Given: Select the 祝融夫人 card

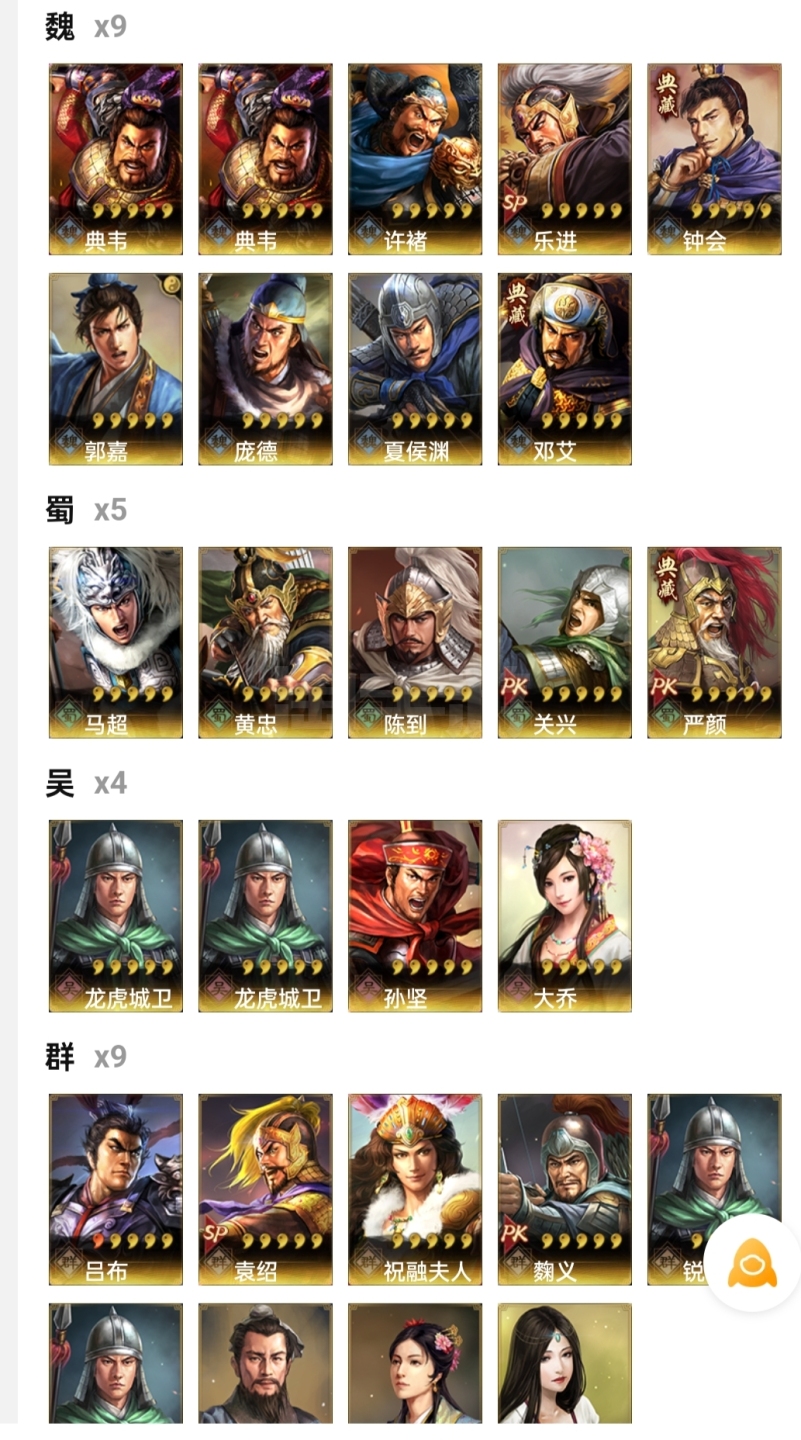Looking at the screenshot, I should point(415,1189).
